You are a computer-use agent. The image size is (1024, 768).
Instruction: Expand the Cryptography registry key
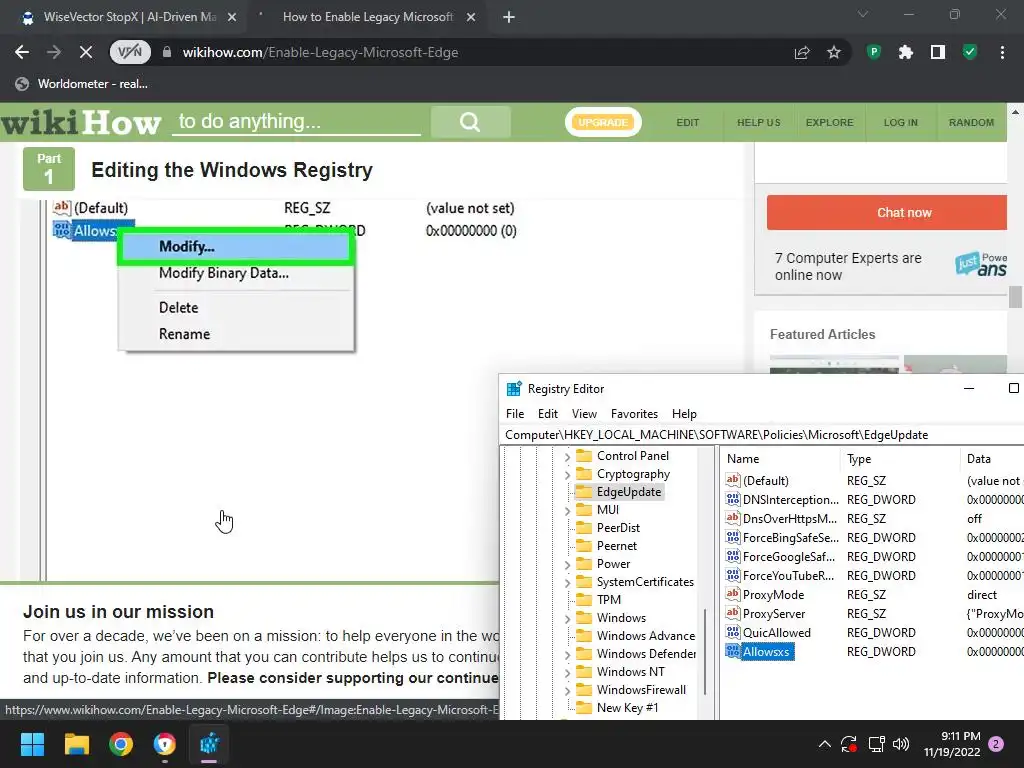[567, 475]
